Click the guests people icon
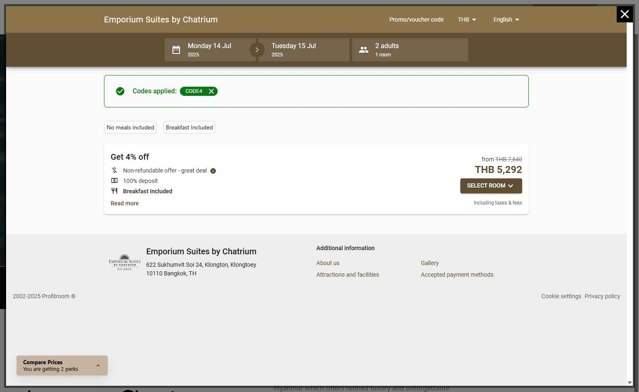Screen dimensions: 639x392 coord(364,50)
